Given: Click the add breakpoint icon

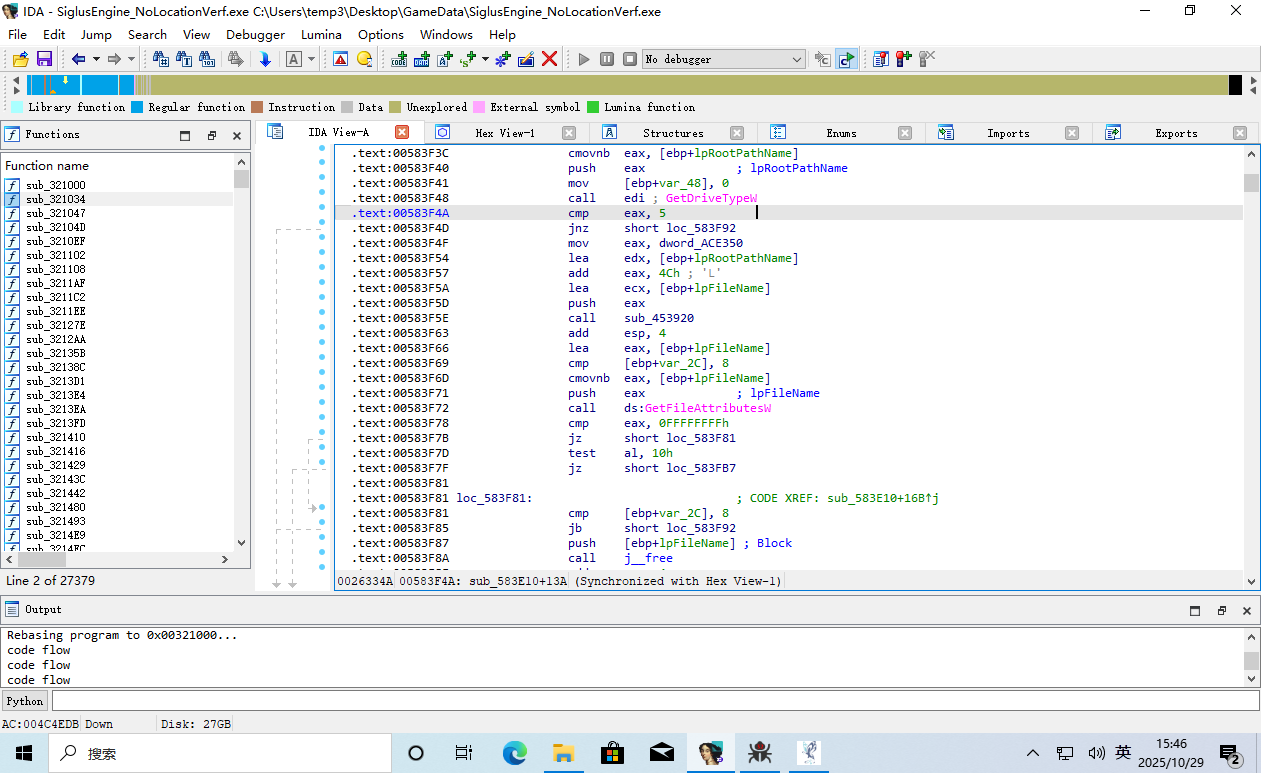Looking at the screenshot, I should [x=903, y=59].
